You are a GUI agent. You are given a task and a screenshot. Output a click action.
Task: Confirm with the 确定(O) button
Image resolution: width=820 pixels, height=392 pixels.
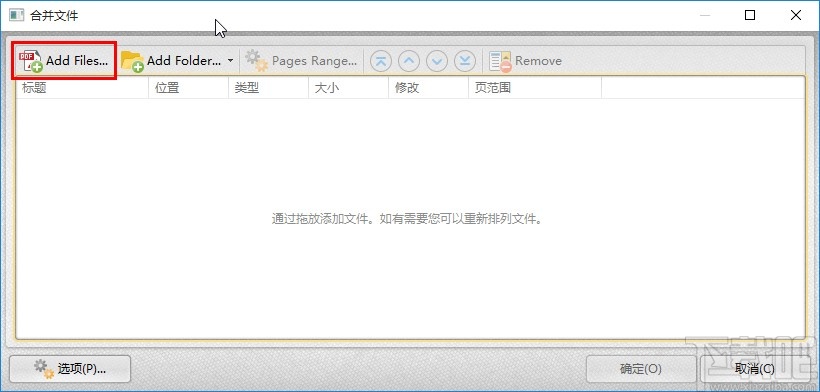pyautogui.click(x=641, y=369)
